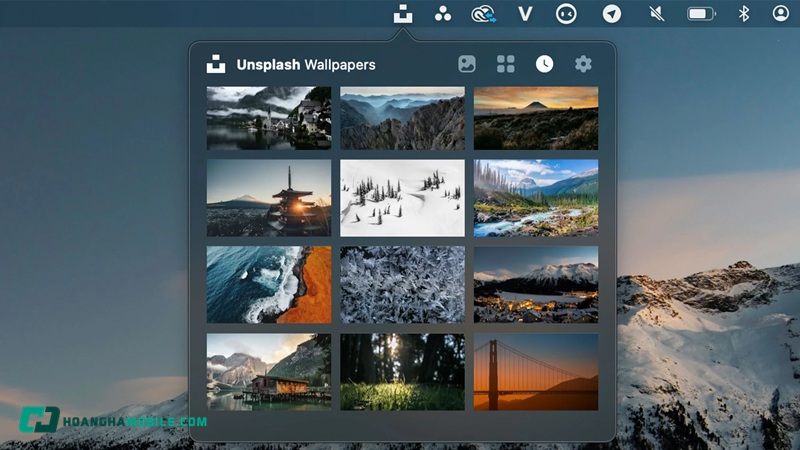
Task: Open the single photo view icon
Action: 466,64
